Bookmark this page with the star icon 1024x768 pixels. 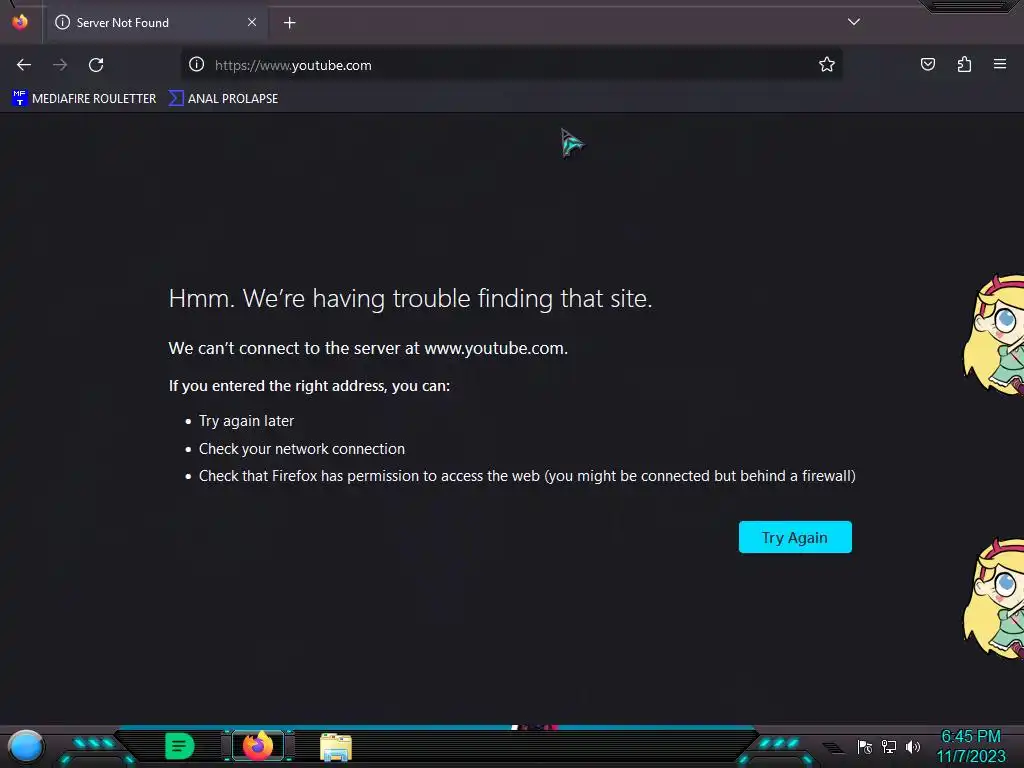[827, 64]
